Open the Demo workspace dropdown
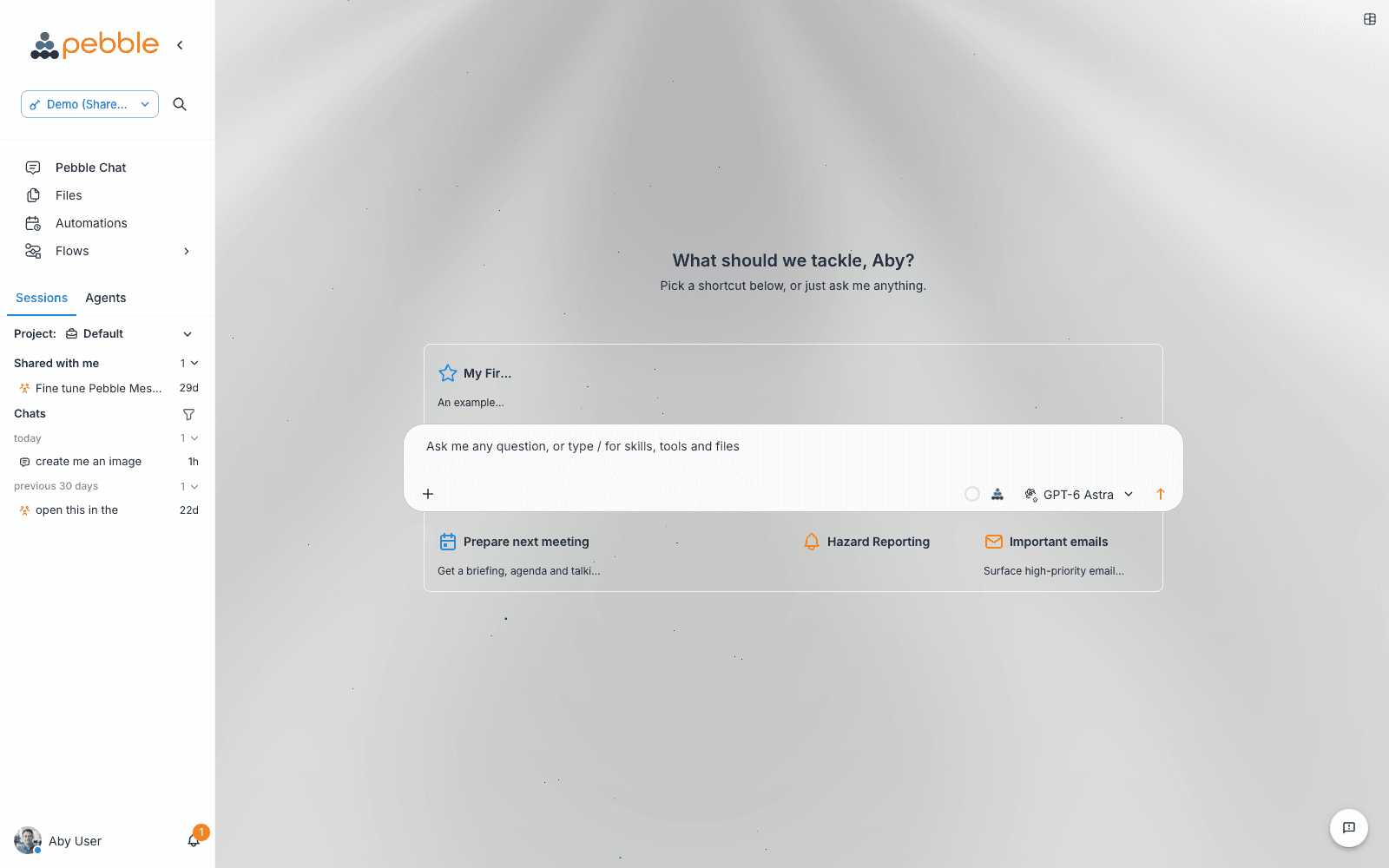This screenshot has height=868, width=1389. pos(89,104)
